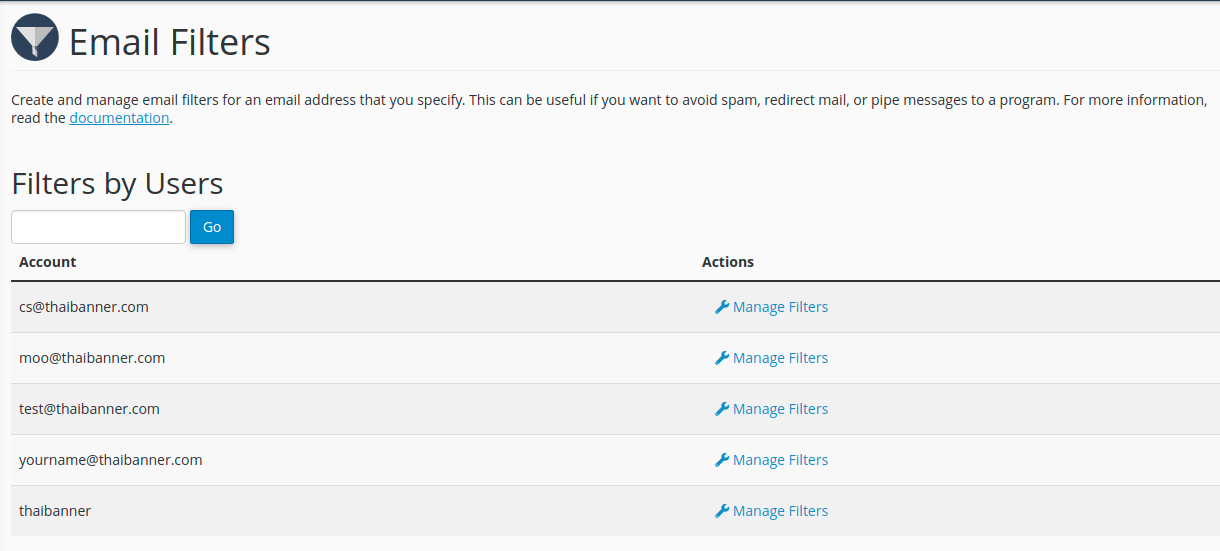Click the wrench icon for yourname@thaibanner.com

click(722, 460)
